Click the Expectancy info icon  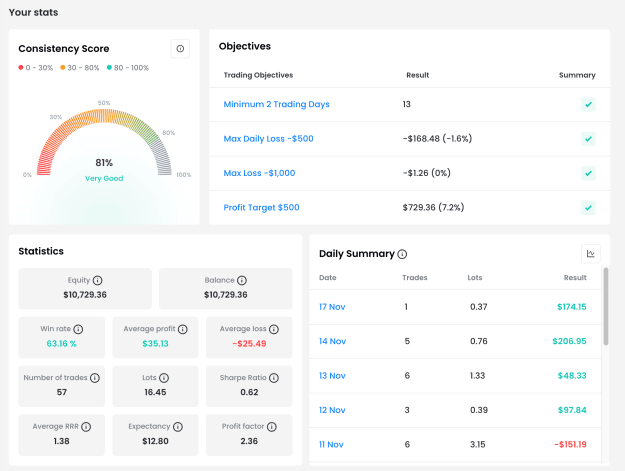(x=178, y=427)
